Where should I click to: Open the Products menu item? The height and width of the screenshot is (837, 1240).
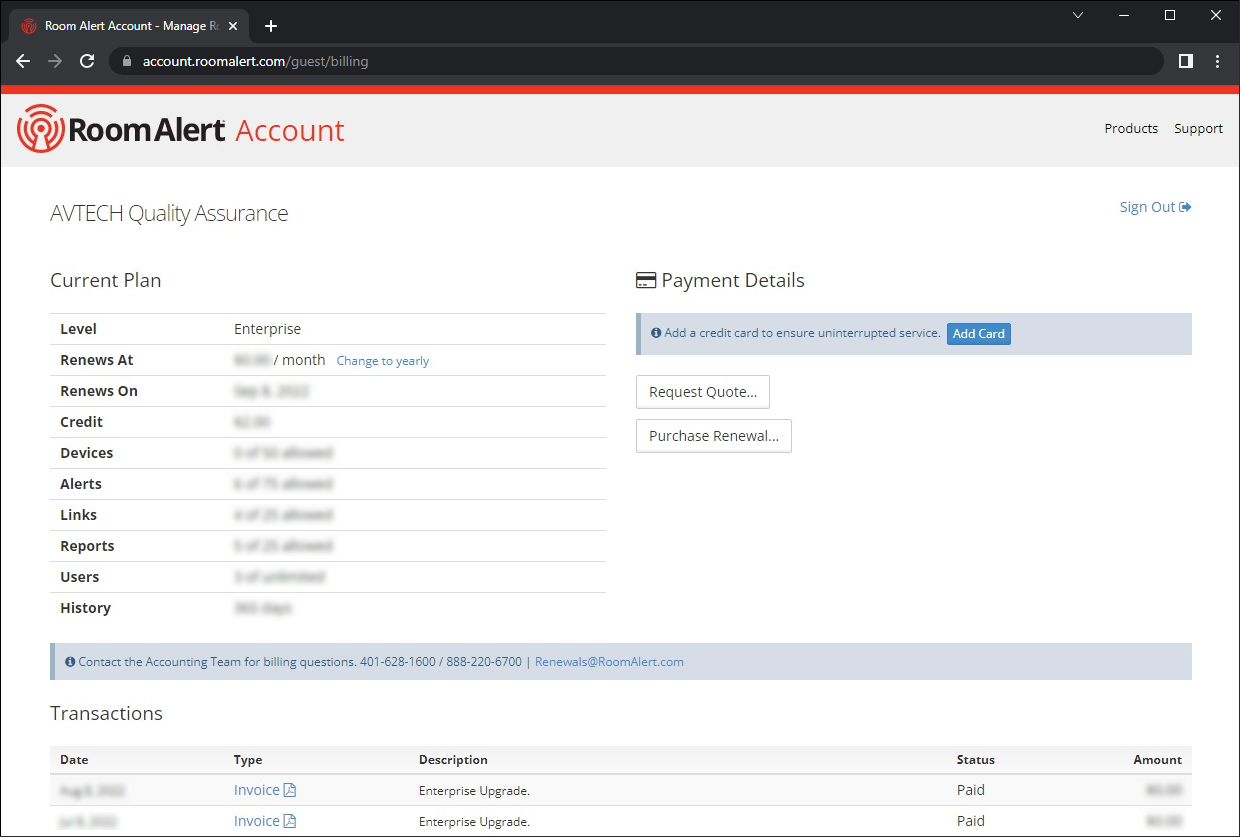point(1131,128)
